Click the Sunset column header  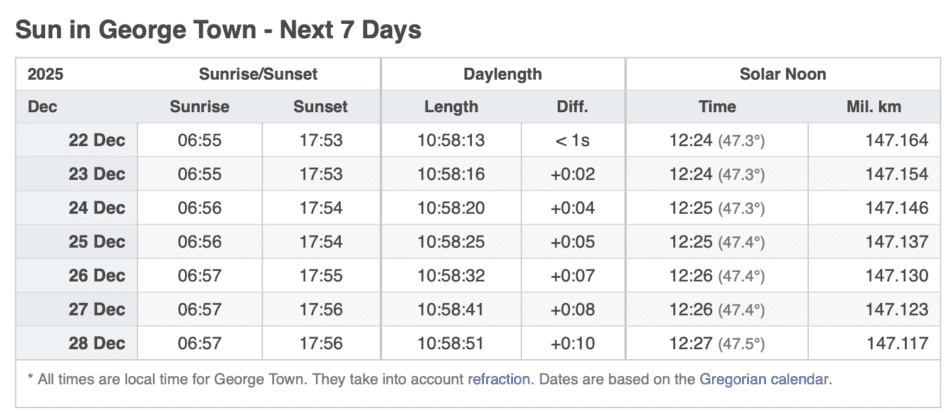(x=320, y=107)
